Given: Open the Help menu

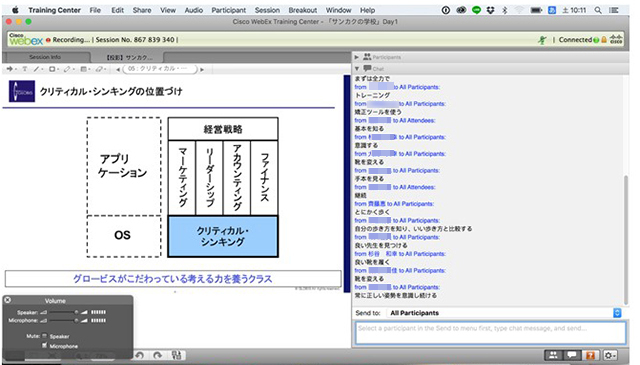Looking at the screenshot, I should [x=367, y=10].
